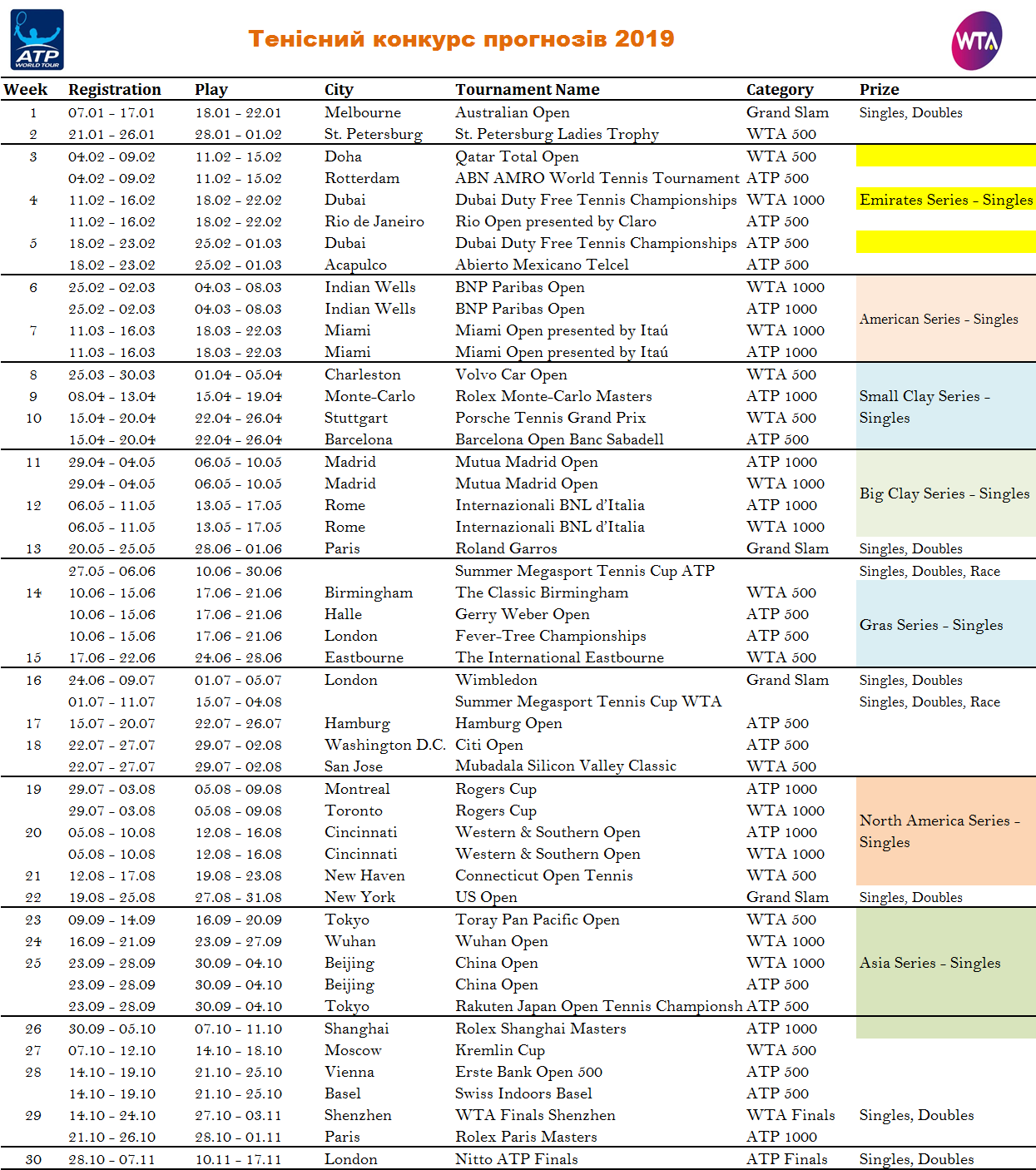1036x1170 pixels.
Task: Click the 'City' column header
Action: click(339, 90)
